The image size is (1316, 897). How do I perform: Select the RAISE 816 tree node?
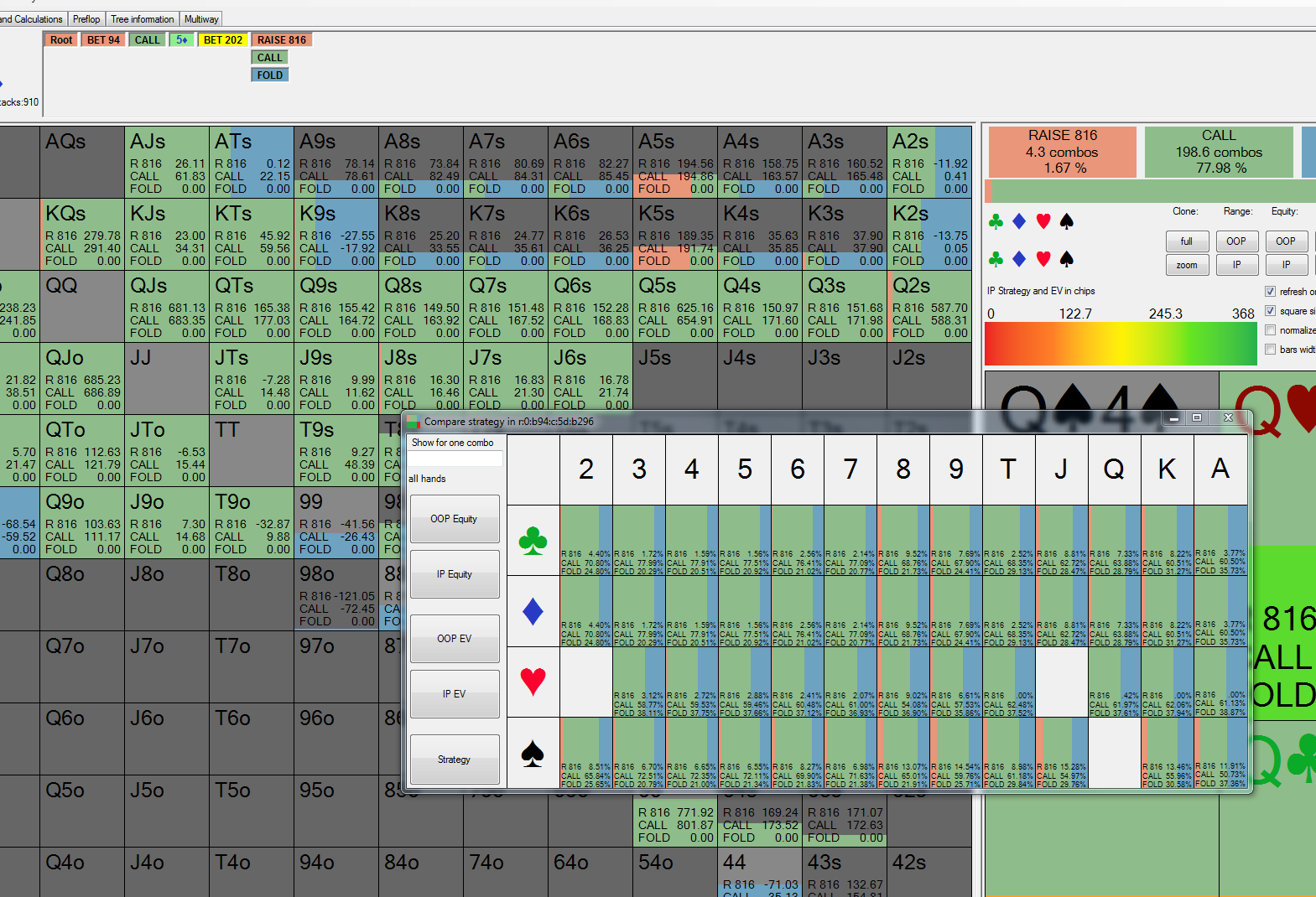point(282,40)
